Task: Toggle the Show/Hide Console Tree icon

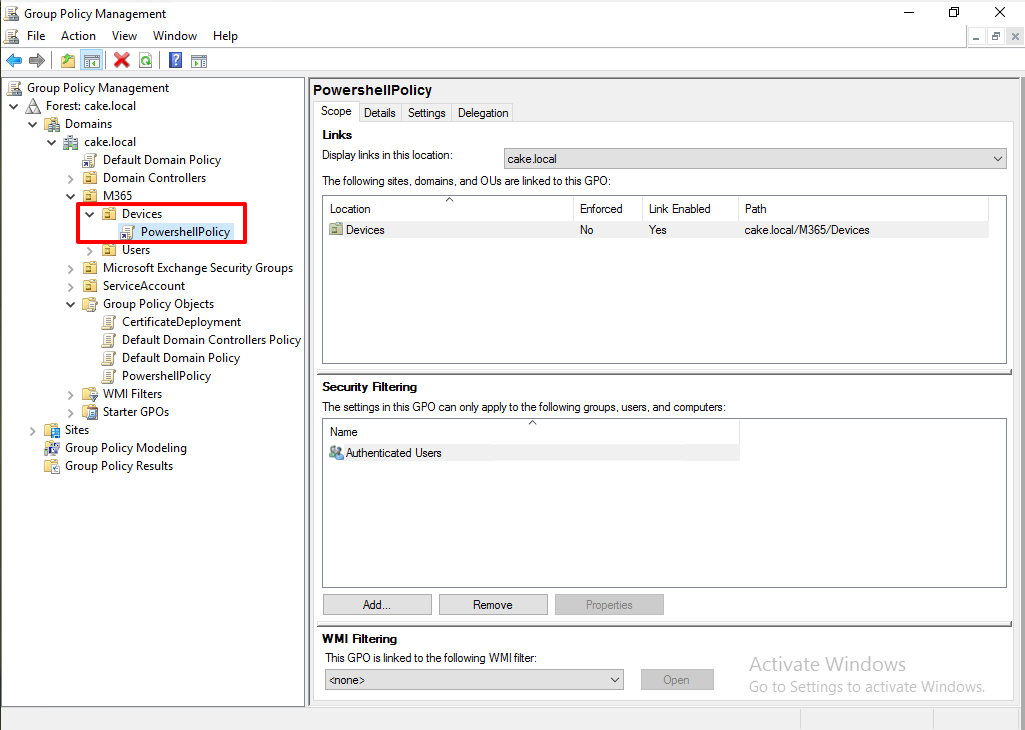Action: coord(92,61)
